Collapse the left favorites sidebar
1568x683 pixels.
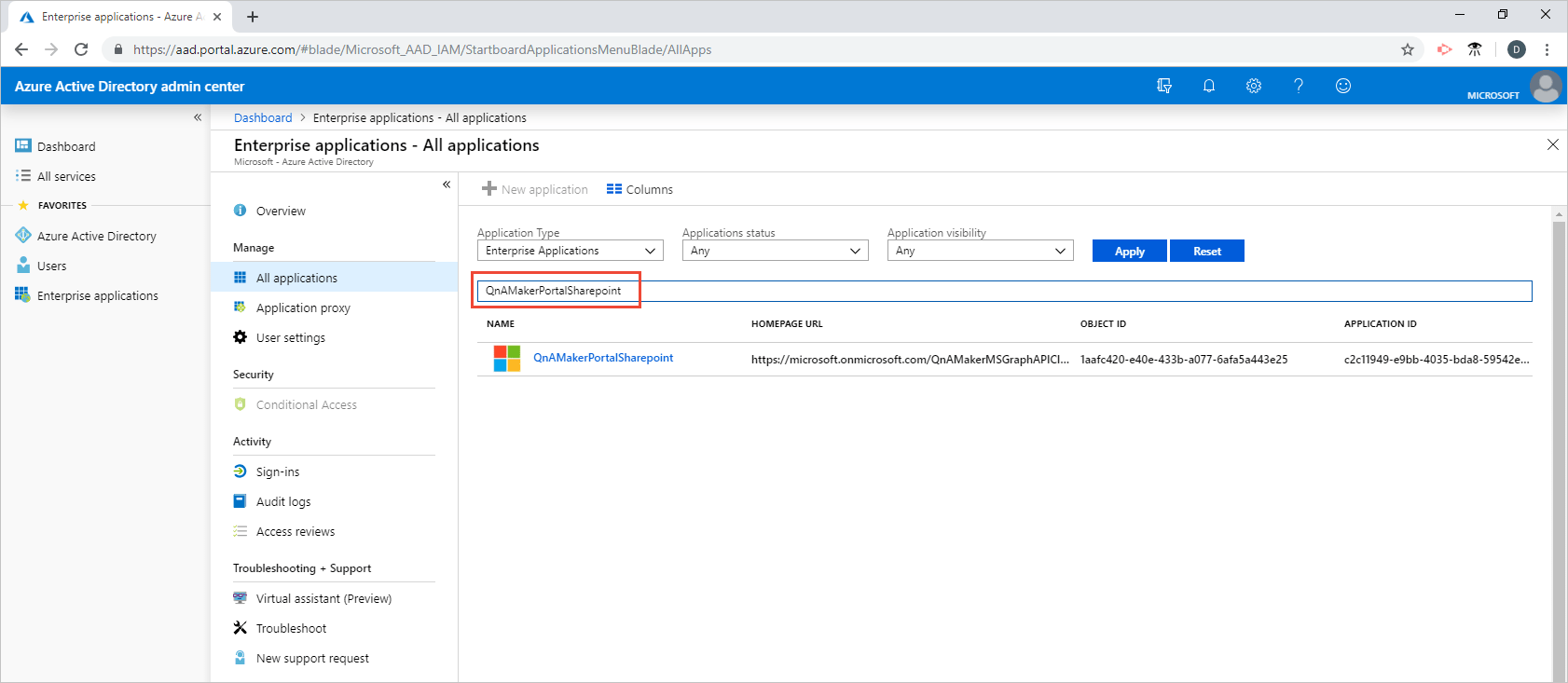(198, 117)
